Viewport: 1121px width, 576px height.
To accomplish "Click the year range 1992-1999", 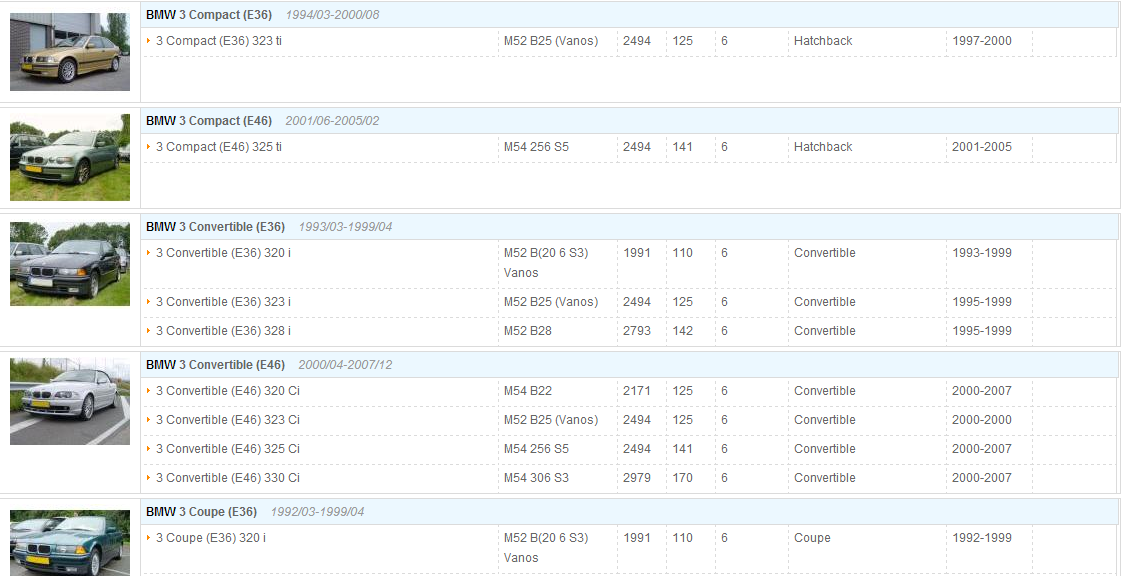I will 982,537.
